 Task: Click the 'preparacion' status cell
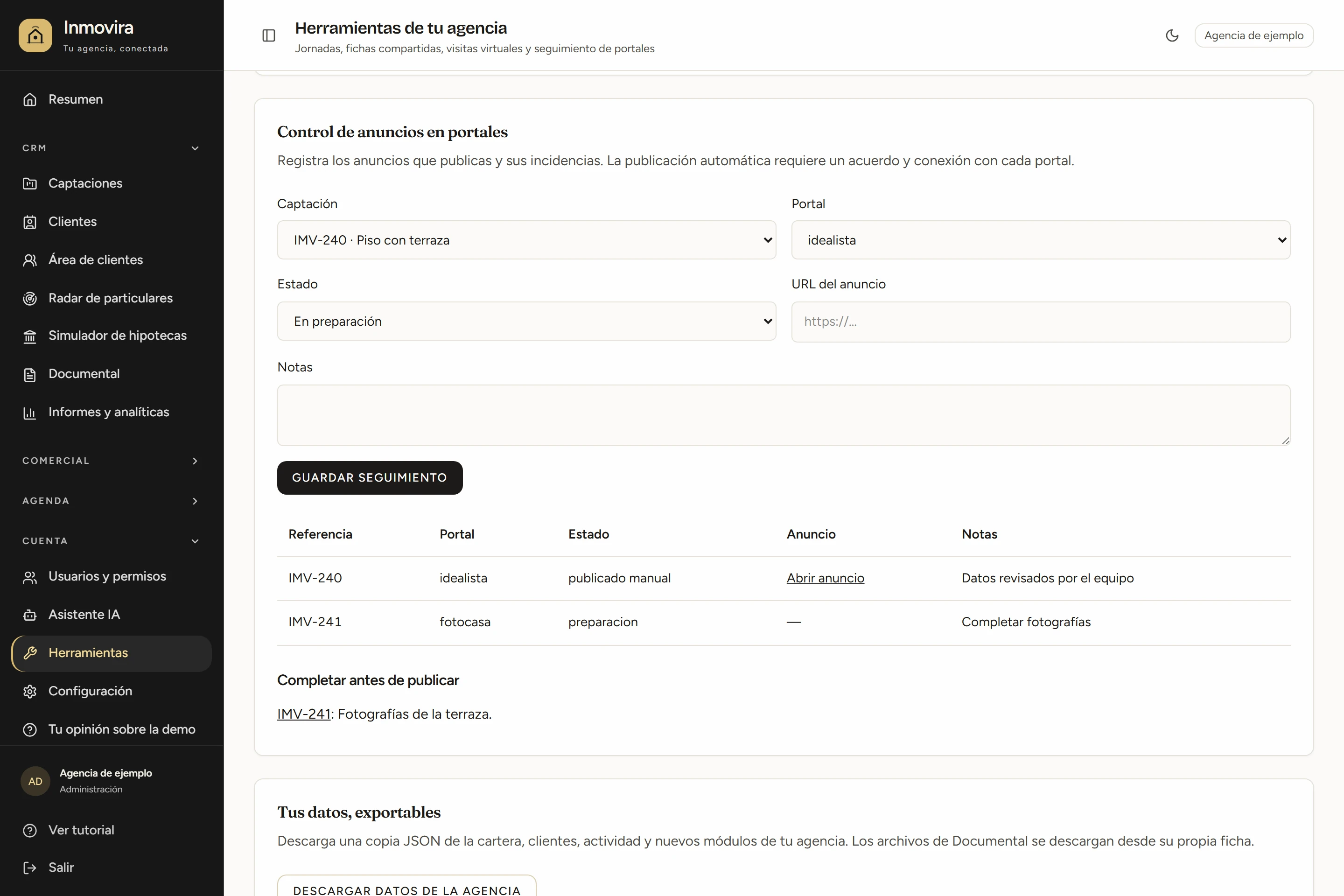click(603, 622)
